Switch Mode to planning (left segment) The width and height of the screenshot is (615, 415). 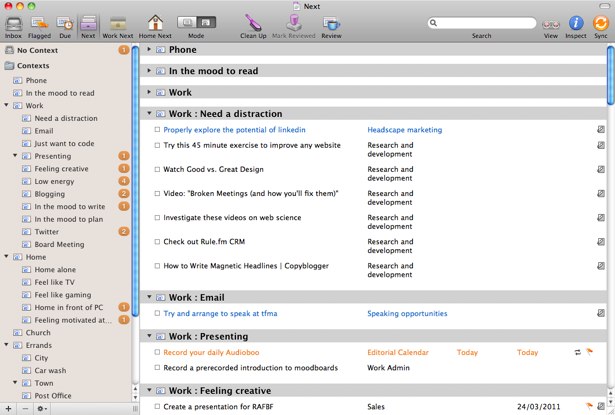coord(187,22)
